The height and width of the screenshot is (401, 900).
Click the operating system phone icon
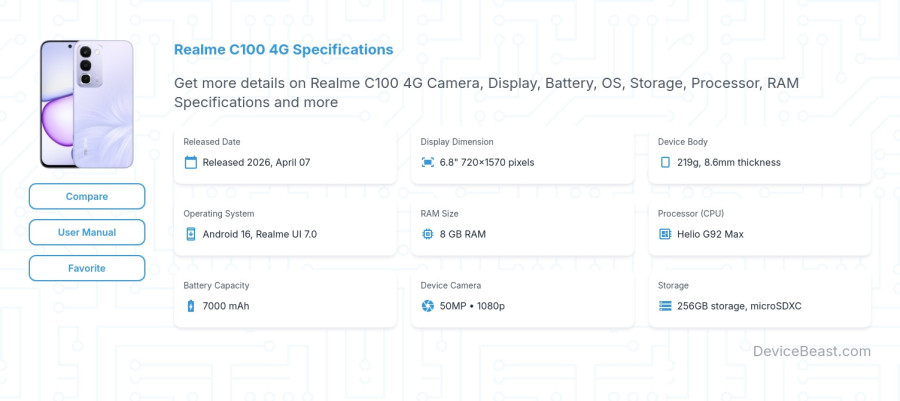pyautogui.click(x=191, y=234)
